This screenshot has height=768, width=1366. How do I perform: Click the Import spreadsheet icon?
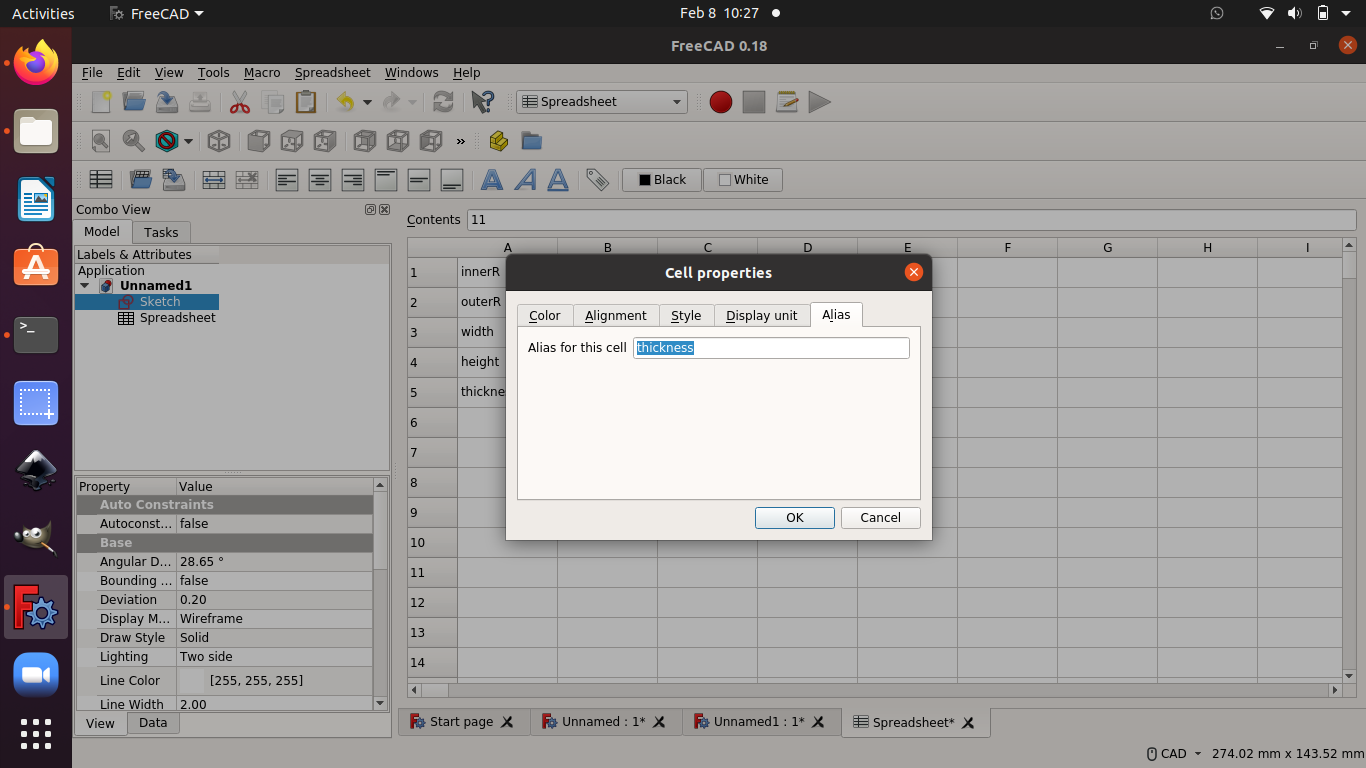click(x=141, y=180)
